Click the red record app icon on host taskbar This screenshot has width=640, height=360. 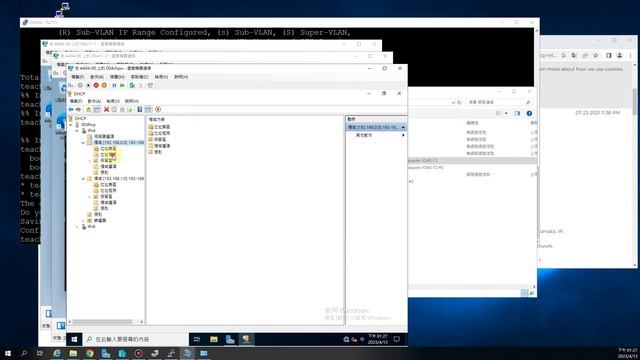point(139,353)
